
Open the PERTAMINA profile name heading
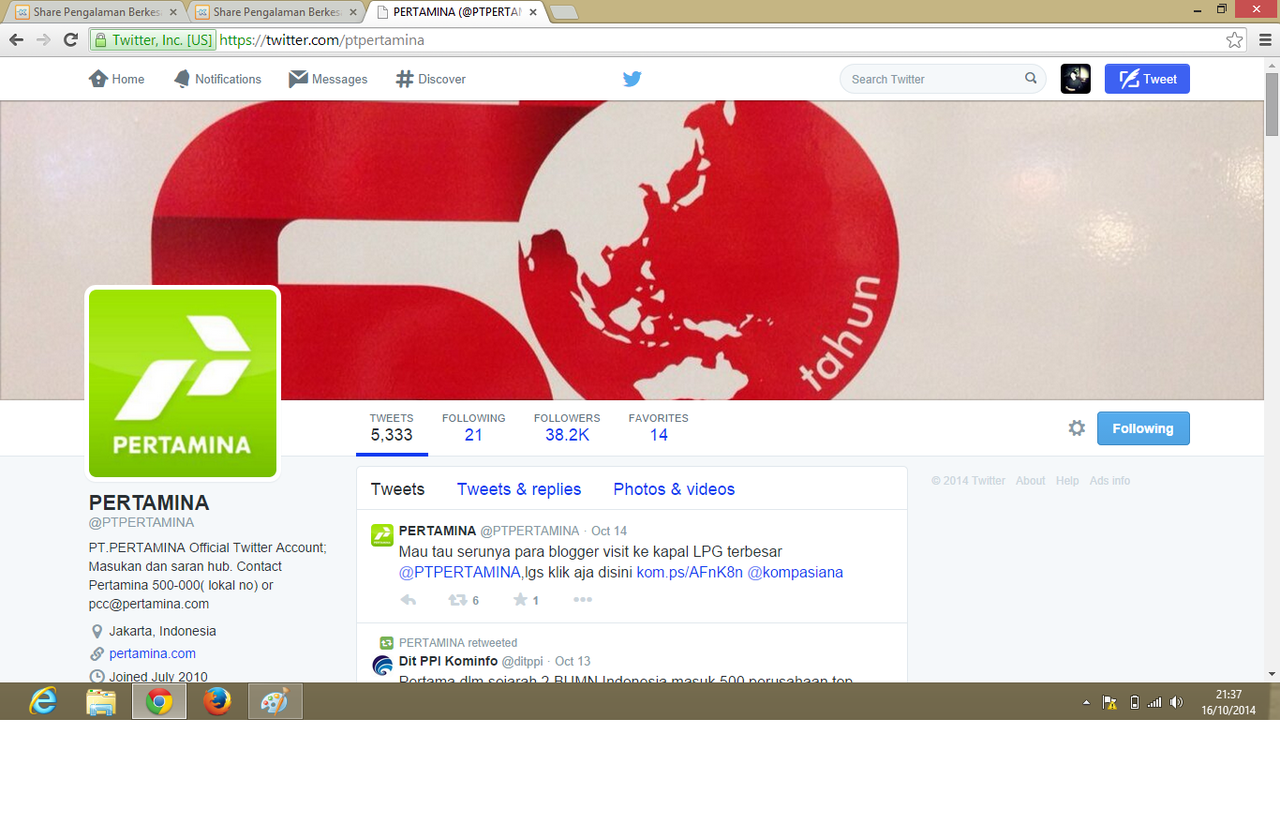[149, 502]
